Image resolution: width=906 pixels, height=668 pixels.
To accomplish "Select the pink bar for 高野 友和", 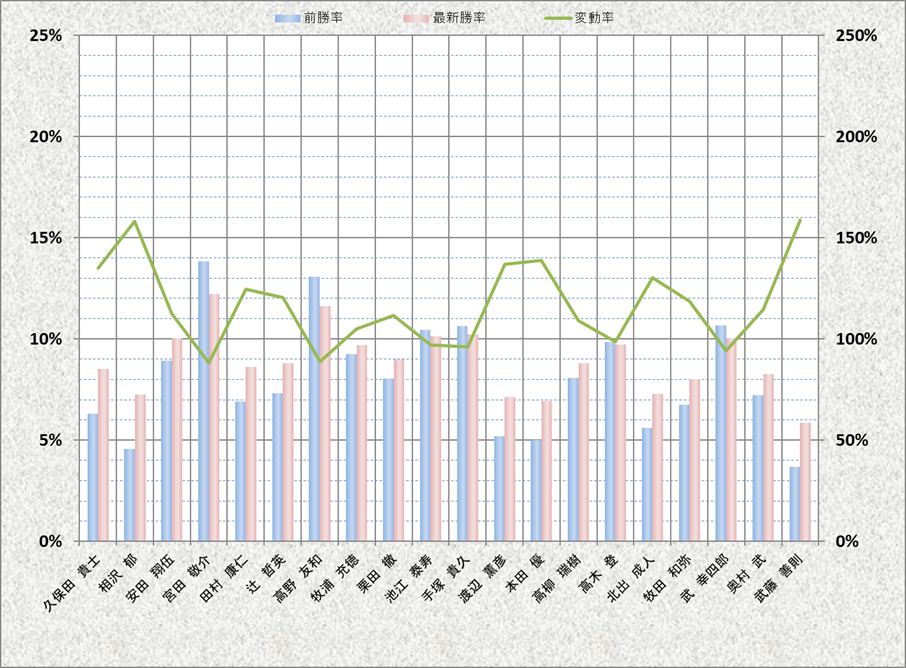I will tap(325, 423).
